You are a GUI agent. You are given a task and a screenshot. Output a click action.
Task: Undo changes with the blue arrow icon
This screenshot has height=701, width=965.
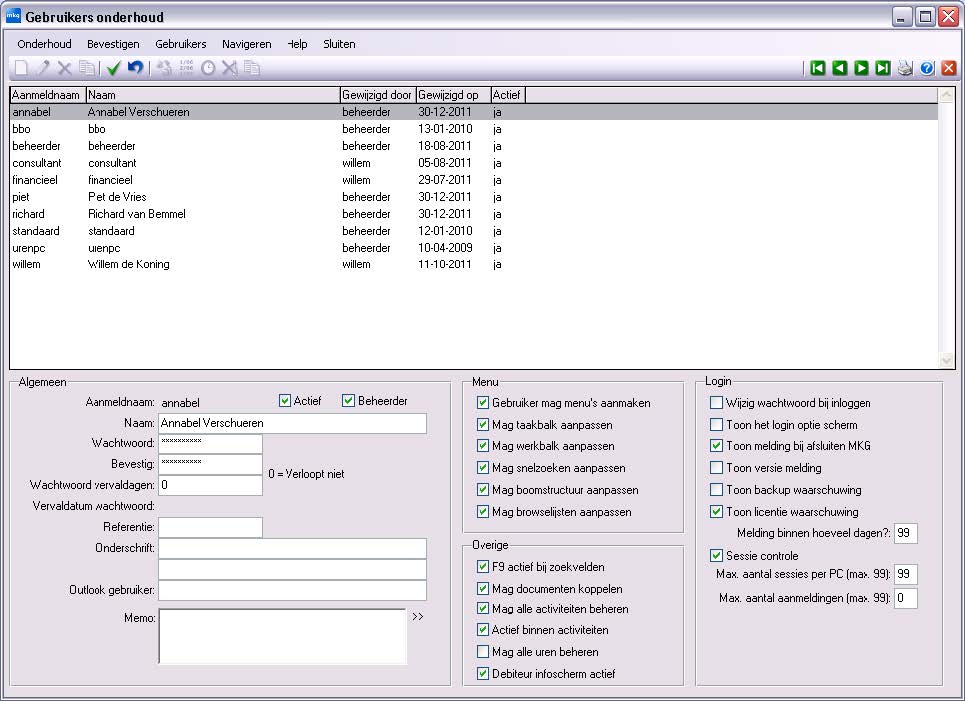click(135, 68)
